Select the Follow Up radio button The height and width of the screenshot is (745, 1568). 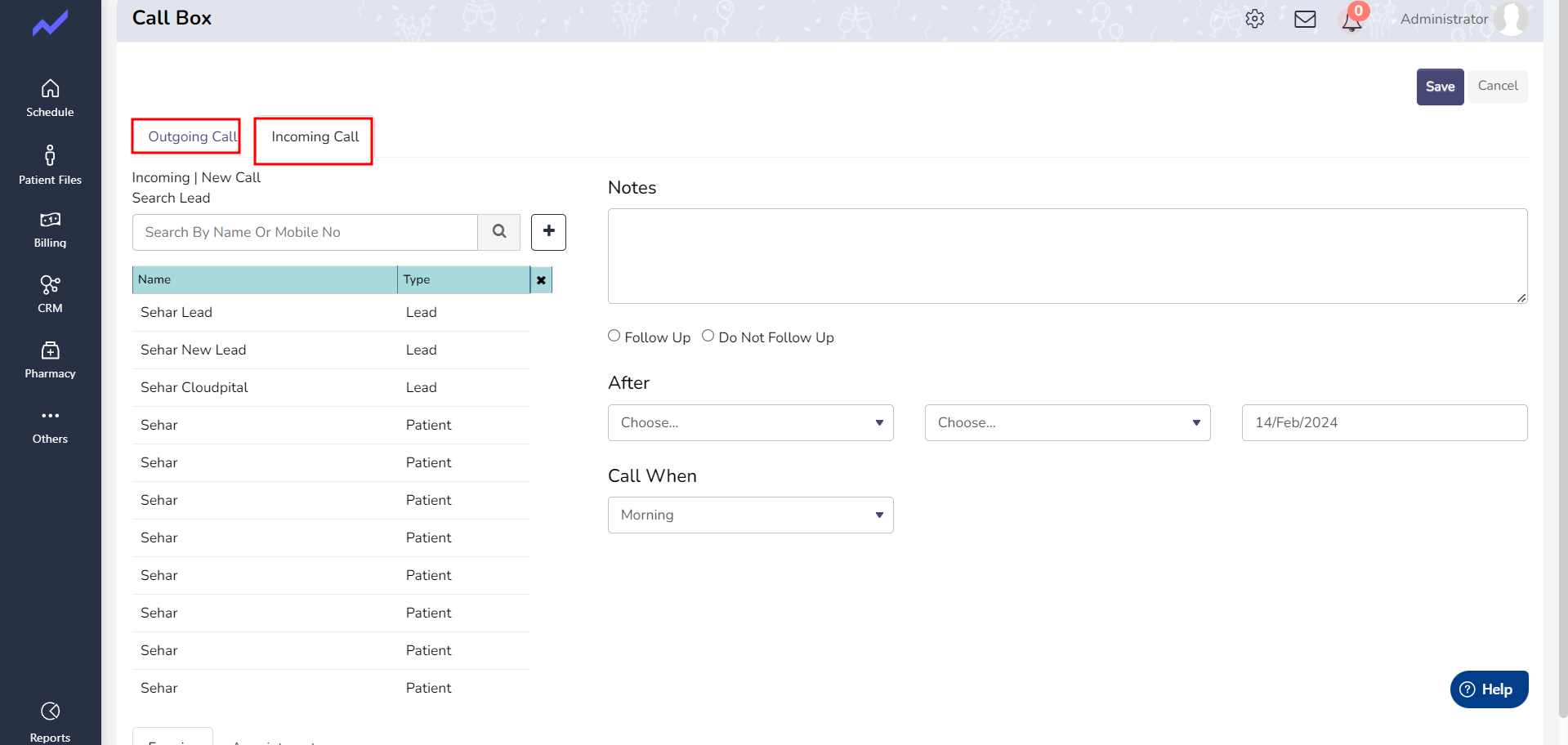click(x=614, y=336)
